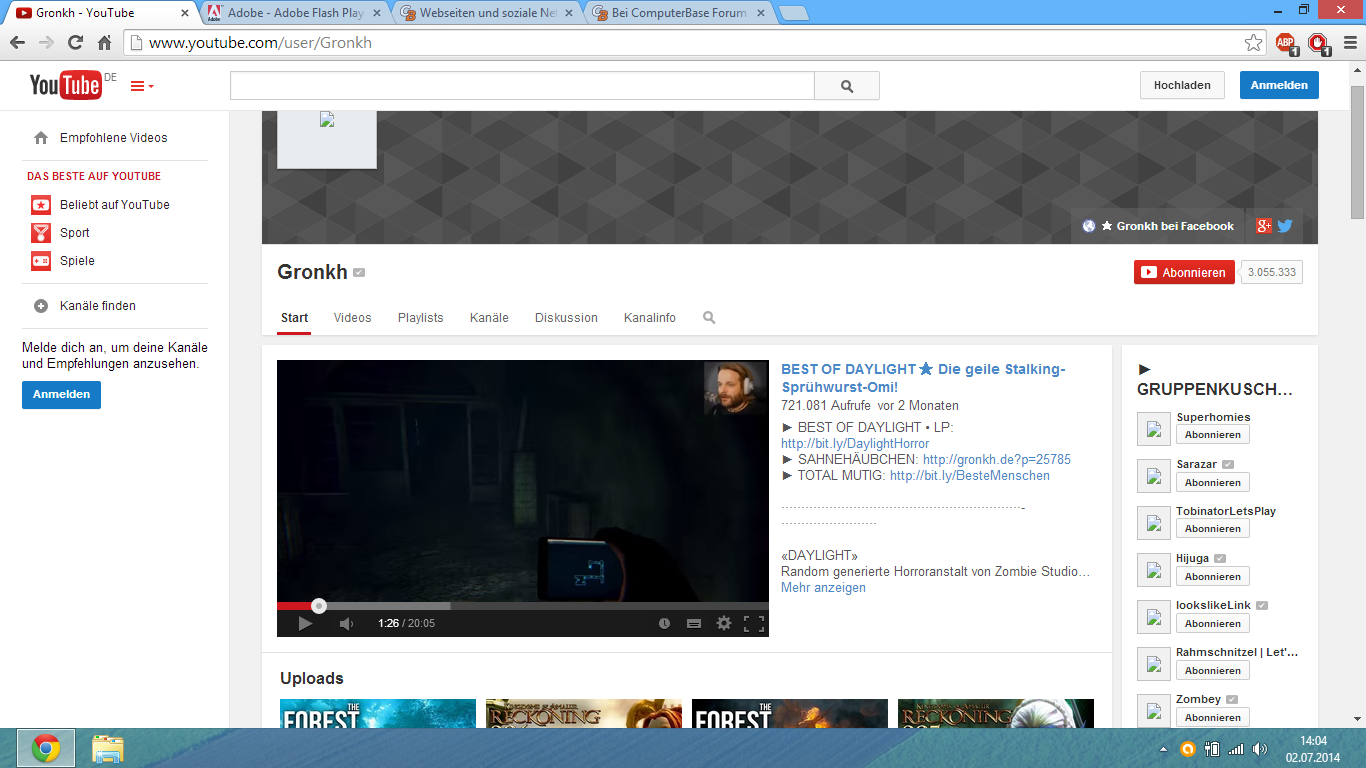Switch to the Start tab
Screen dimensions: 1366x768
pos(294,318)
